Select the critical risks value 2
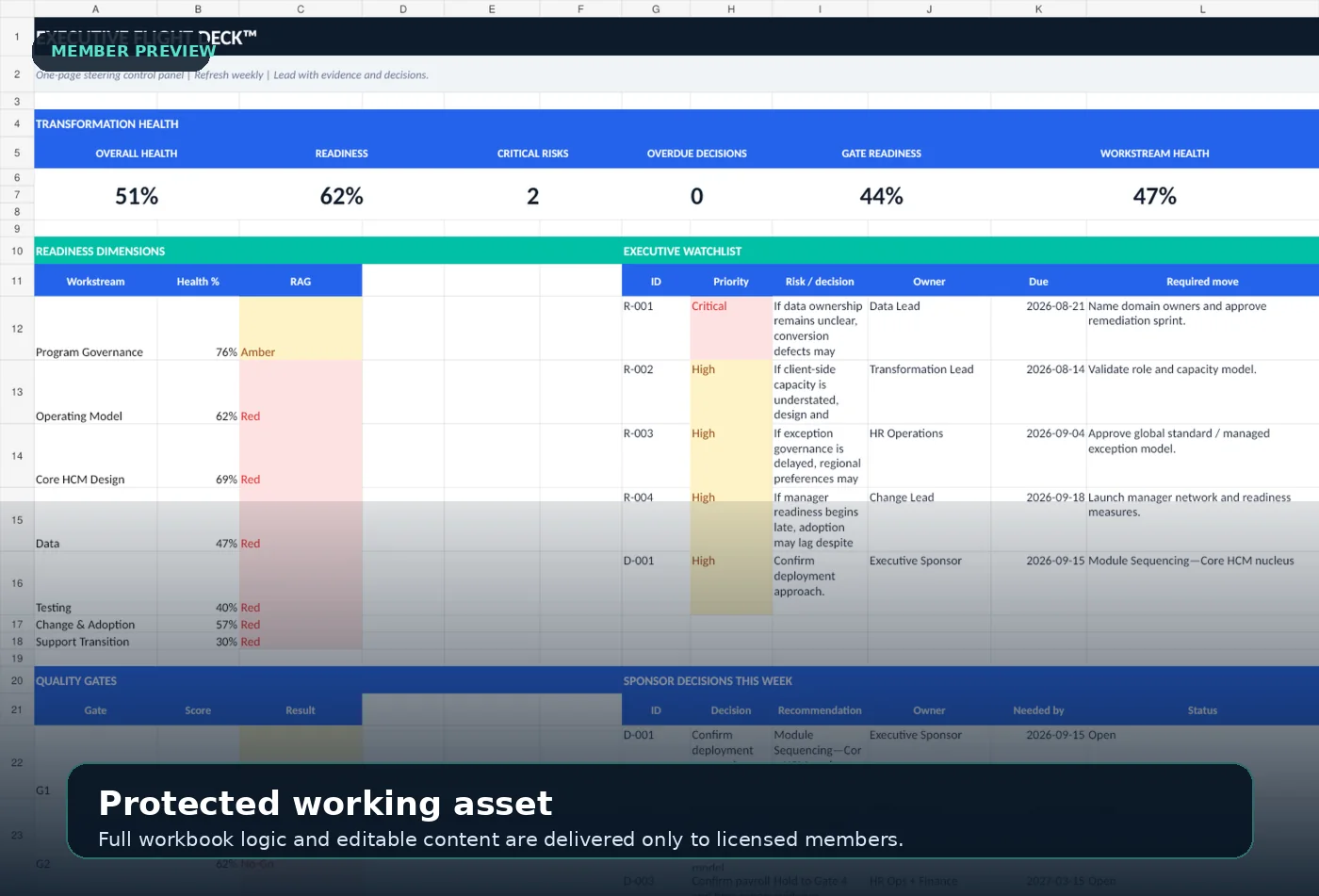 coord(532,196)
